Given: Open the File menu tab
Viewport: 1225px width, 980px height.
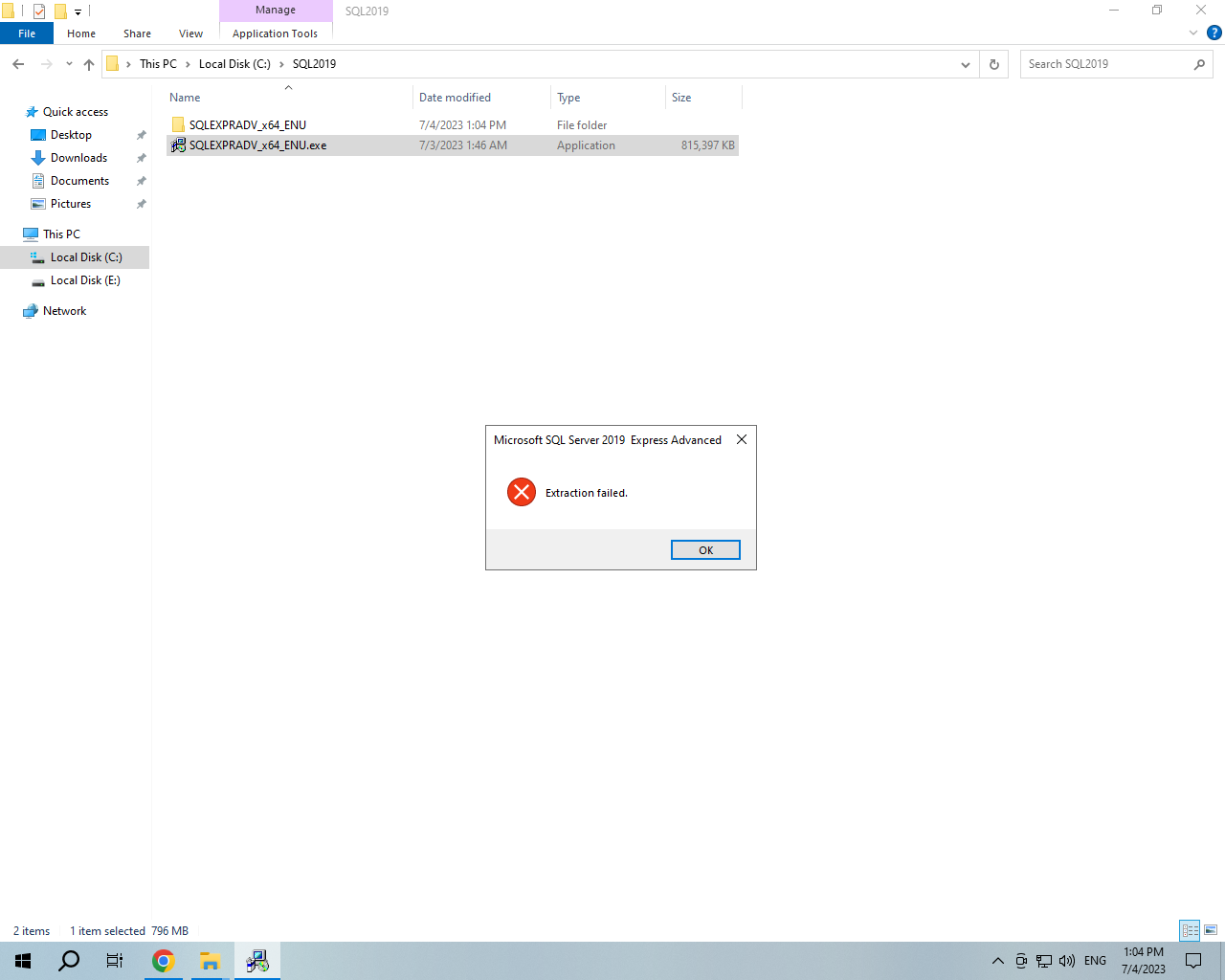Looking at the screenshot, I should [27, 33].
